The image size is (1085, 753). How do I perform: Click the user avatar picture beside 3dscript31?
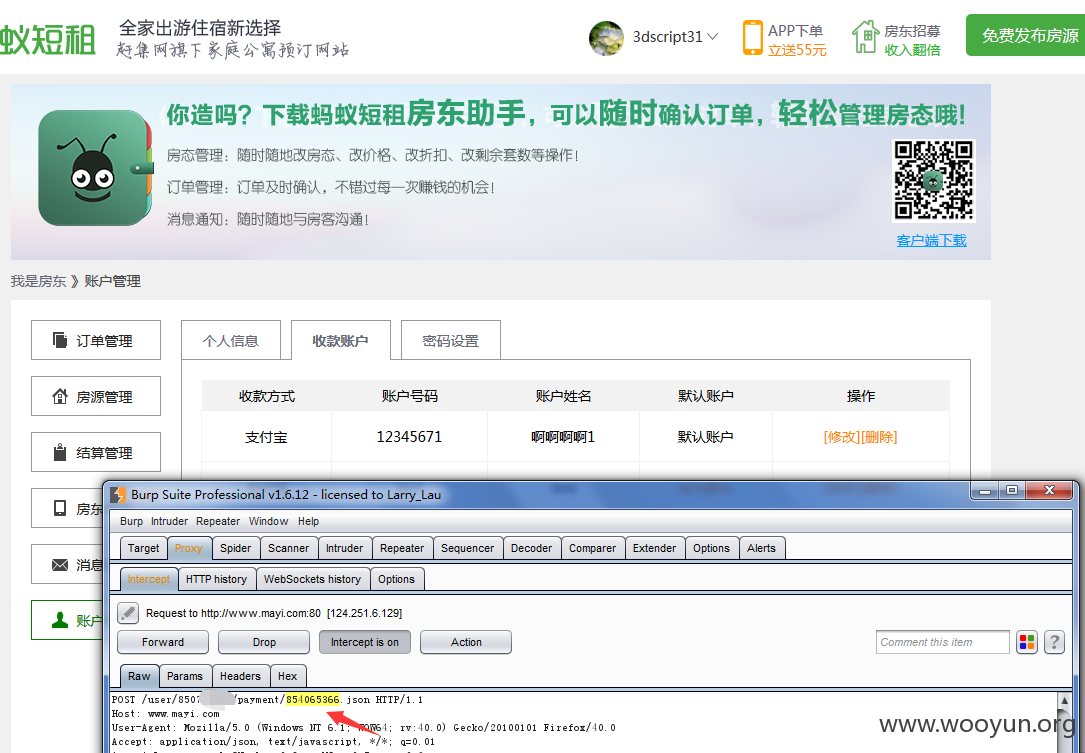pos(606,37)
